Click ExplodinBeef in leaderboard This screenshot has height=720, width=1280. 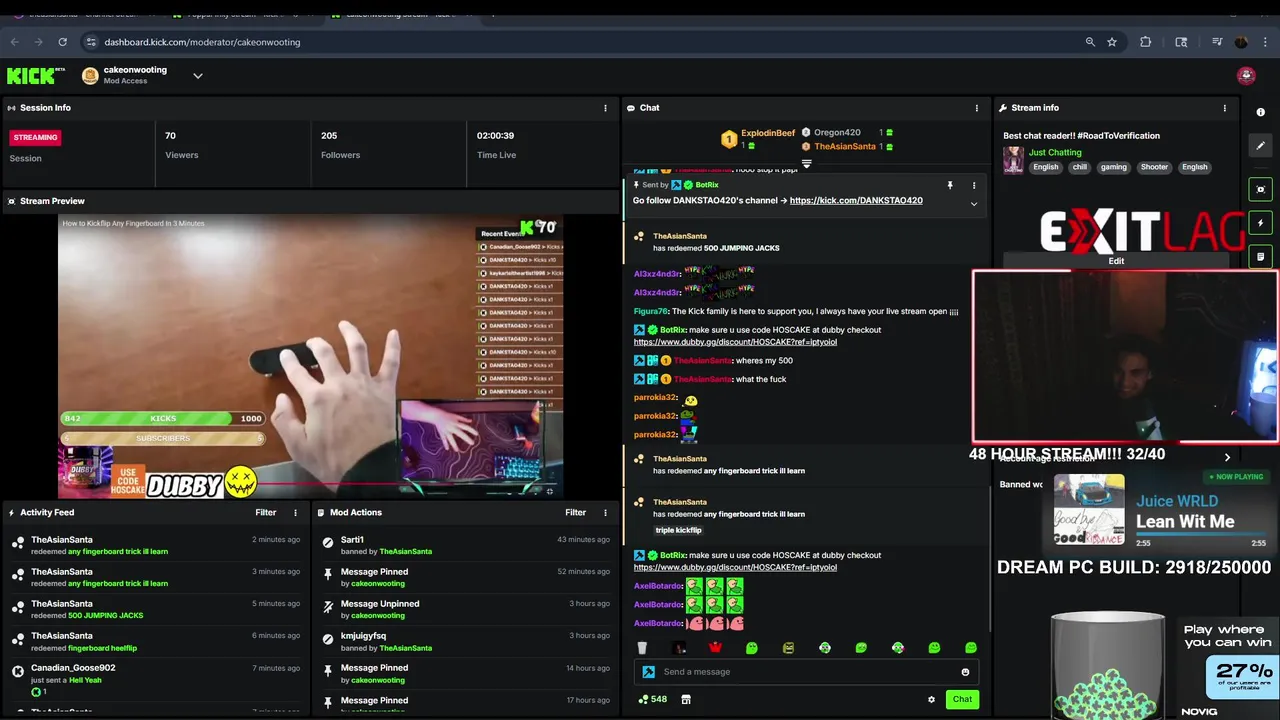pyautogui.click(x=768, y=133)
